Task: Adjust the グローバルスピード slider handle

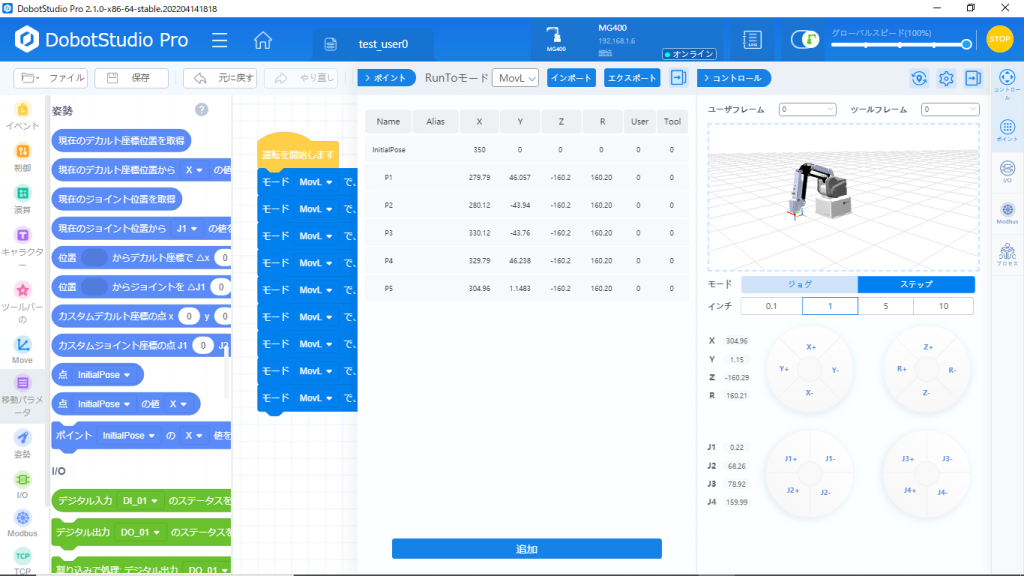Action: [966, 44]
